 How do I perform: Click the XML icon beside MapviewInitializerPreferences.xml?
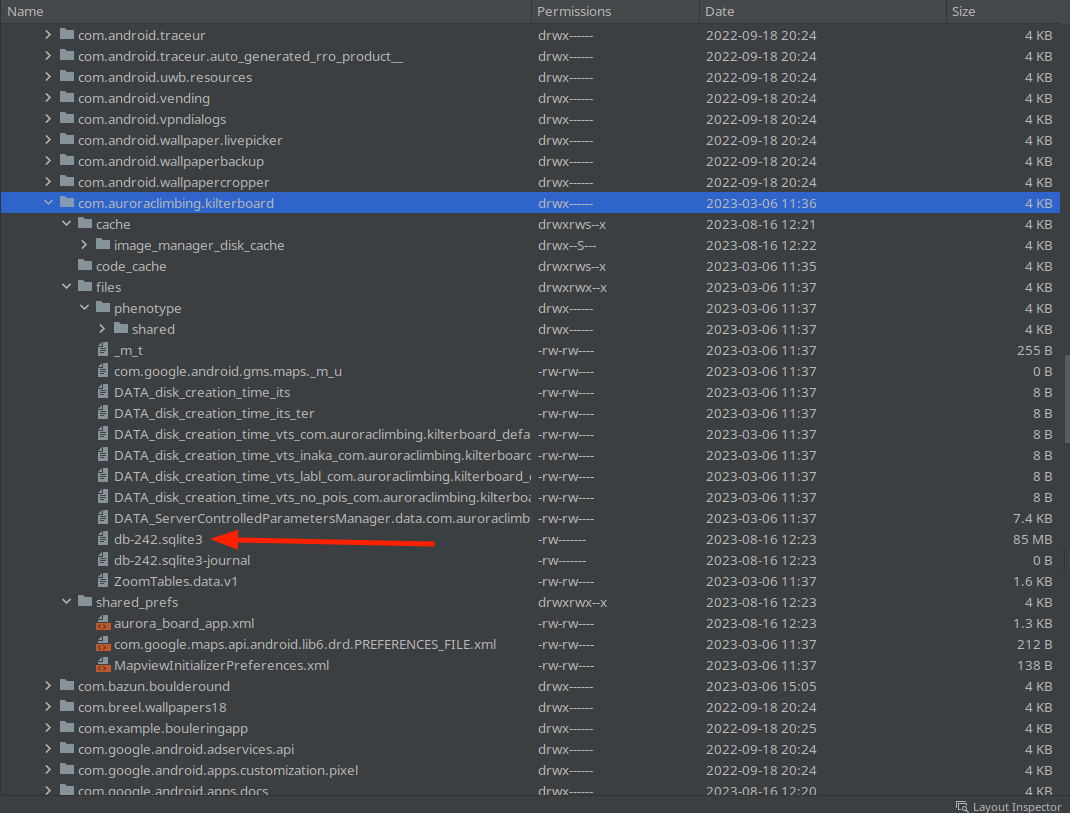102,665
